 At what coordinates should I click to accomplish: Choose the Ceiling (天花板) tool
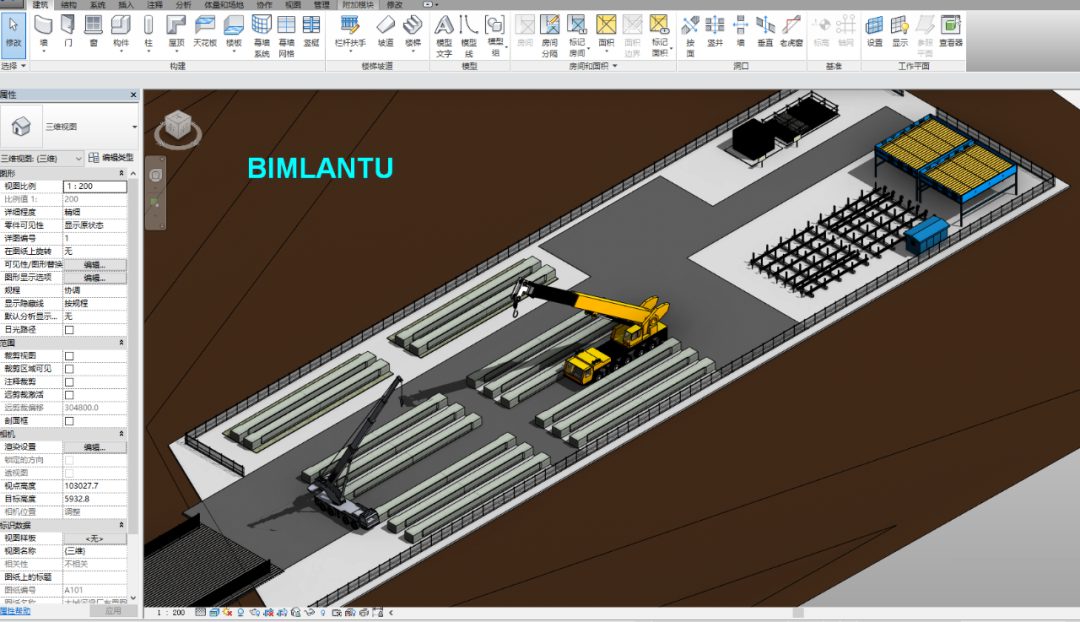click(x=205, y=32)
